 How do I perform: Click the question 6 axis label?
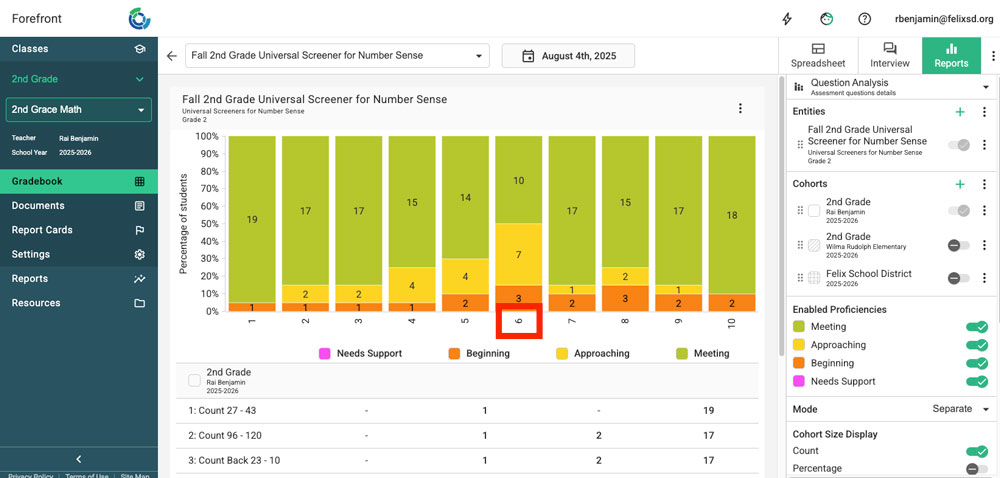[518, 323]
